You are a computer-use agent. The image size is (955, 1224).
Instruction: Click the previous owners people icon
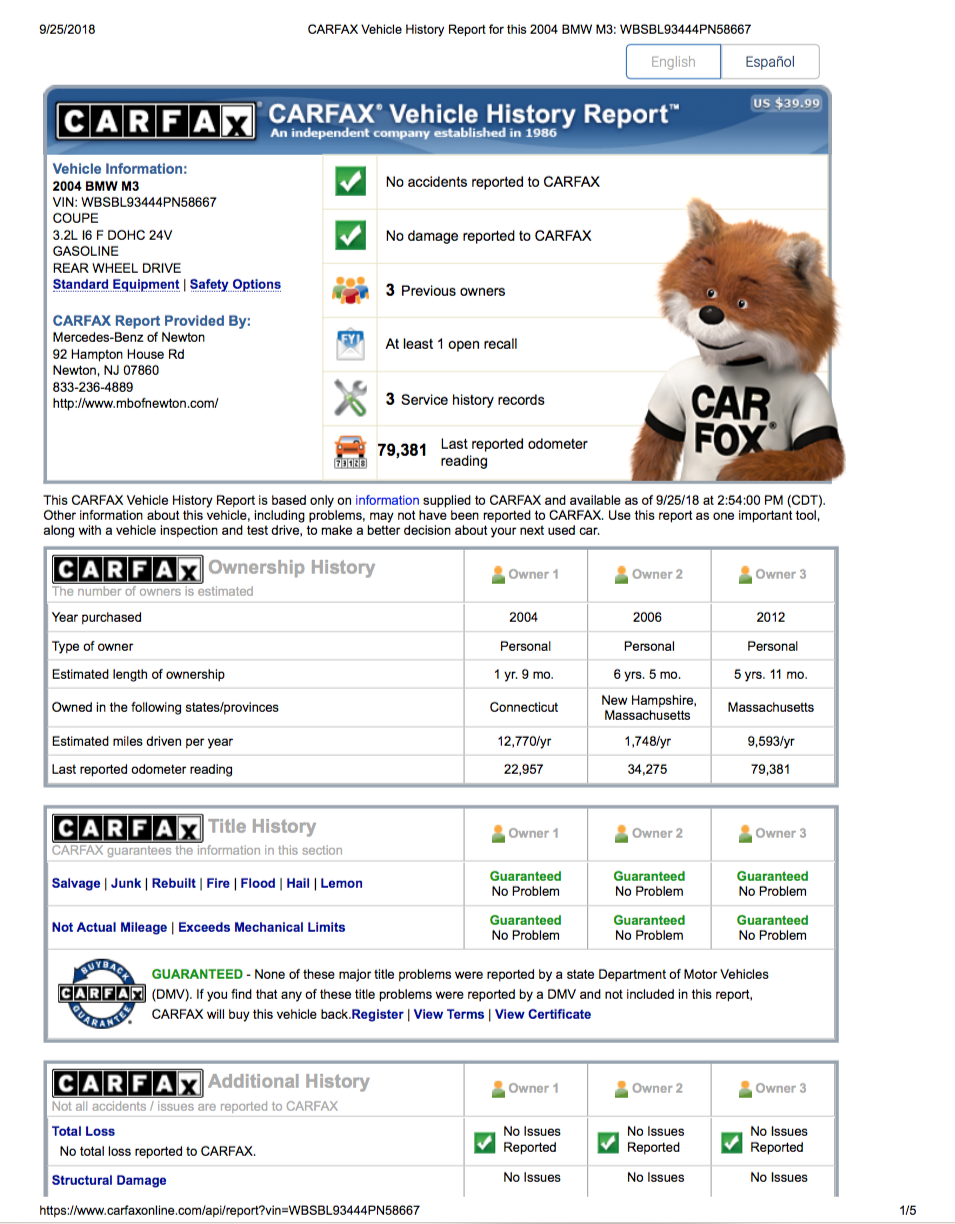[x=348, y=291]
